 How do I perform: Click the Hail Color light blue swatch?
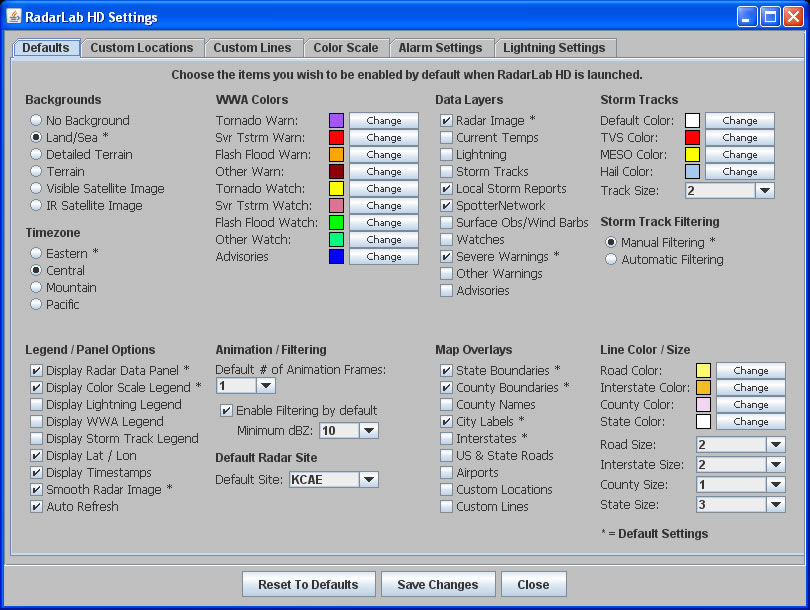[692, 171]
